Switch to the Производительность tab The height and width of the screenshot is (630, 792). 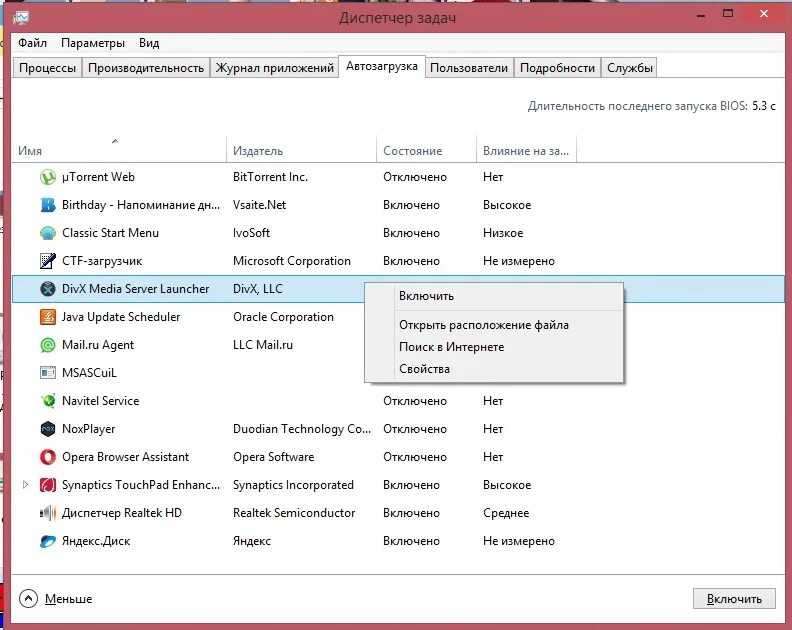146,68
